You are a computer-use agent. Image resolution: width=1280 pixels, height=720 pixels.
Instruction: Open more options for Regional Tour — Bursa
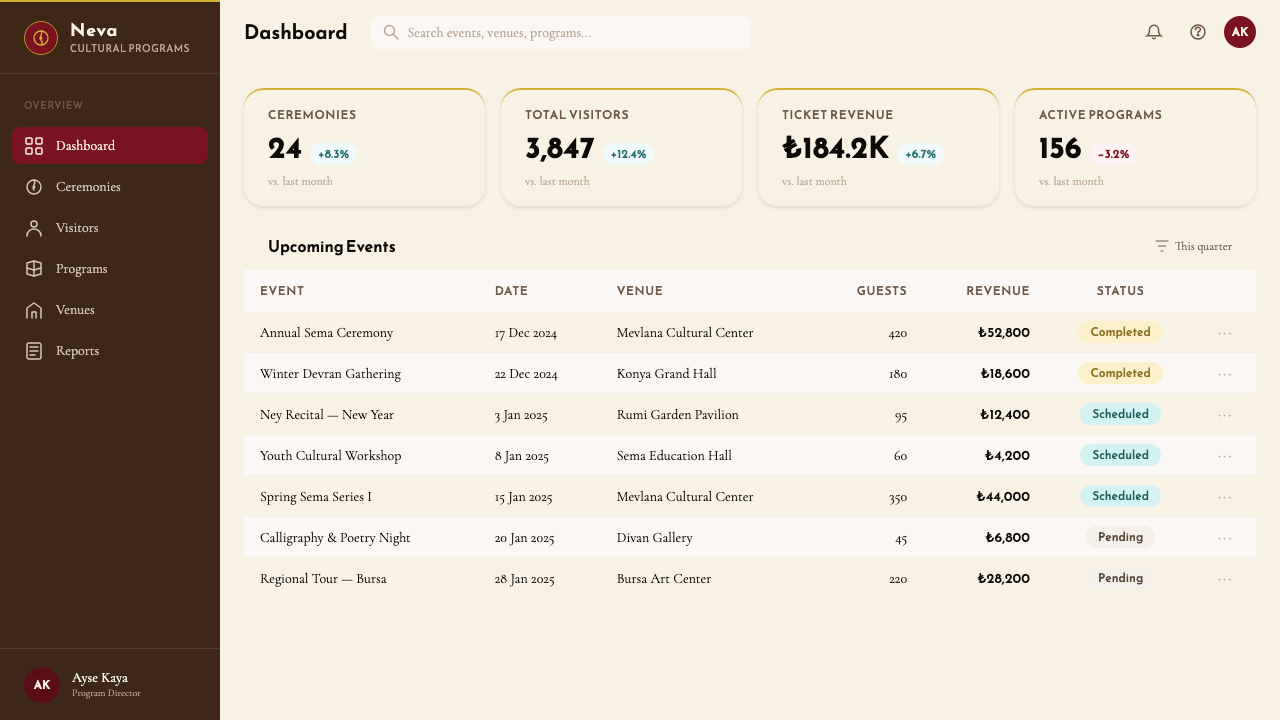1225,579
